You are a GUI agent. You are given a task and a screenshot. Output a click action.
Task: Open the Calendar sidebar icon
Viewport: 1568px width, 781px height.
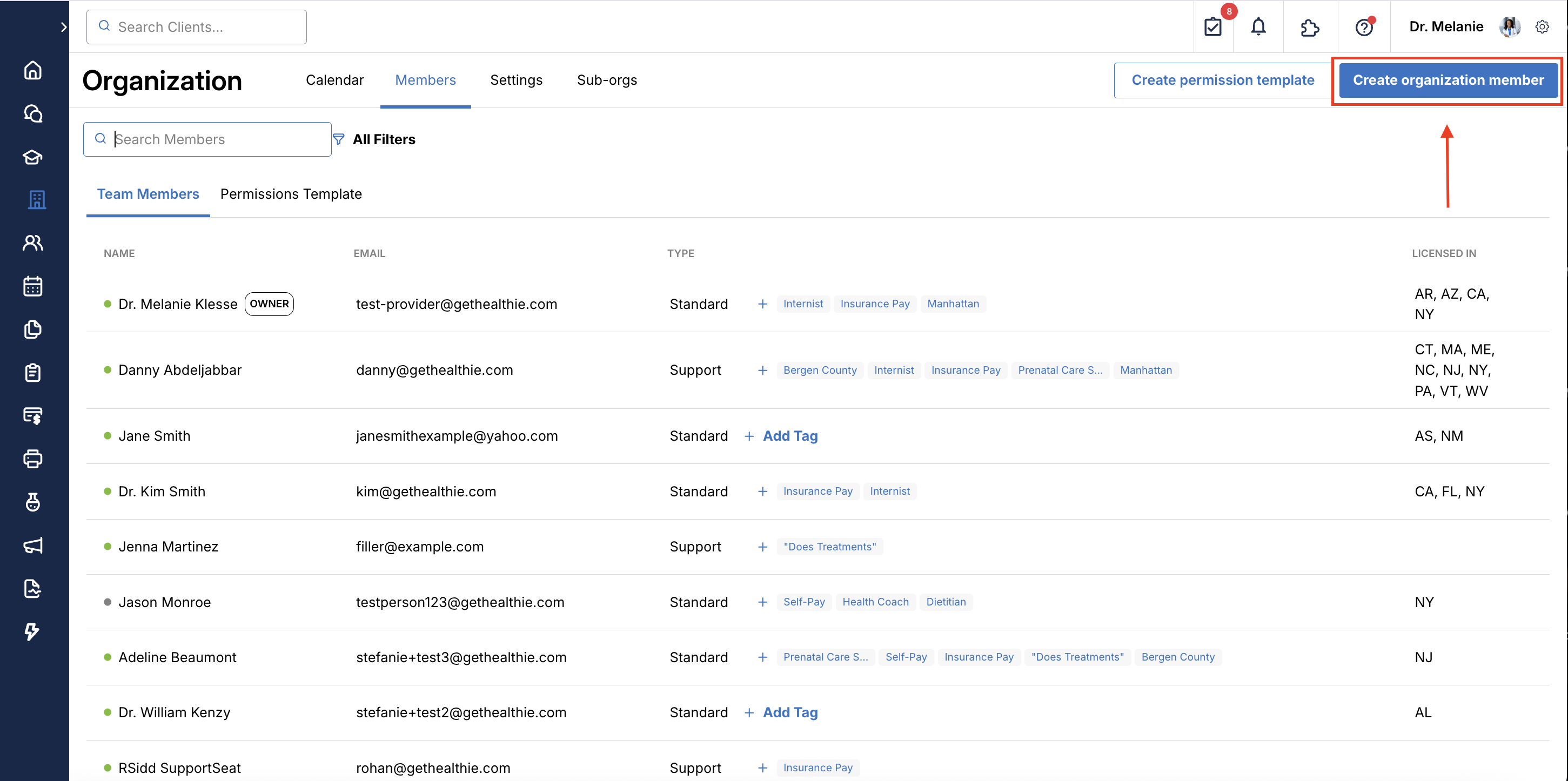tap(33, 286)
